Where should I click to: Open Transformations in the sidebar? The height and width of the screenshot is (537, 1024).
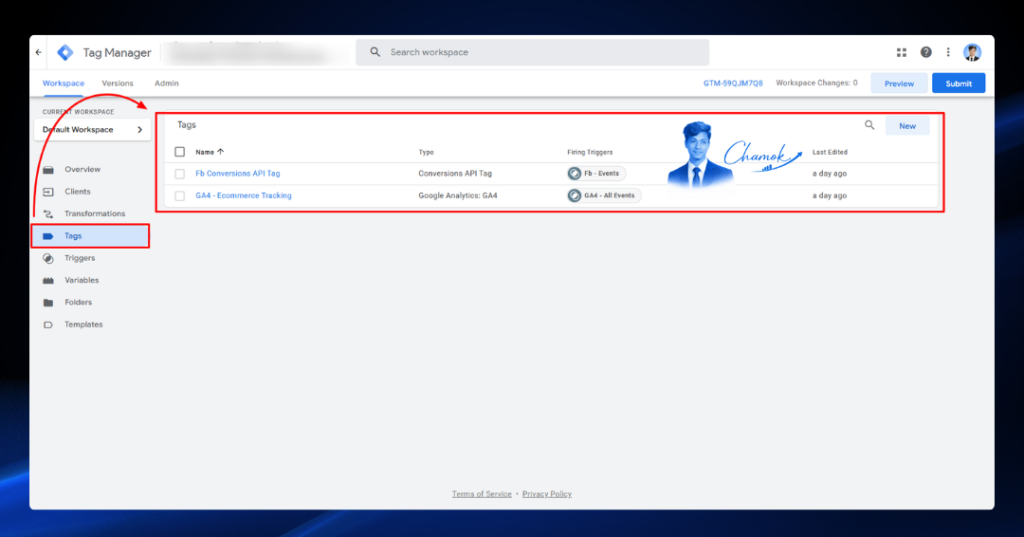pos(95,214)
